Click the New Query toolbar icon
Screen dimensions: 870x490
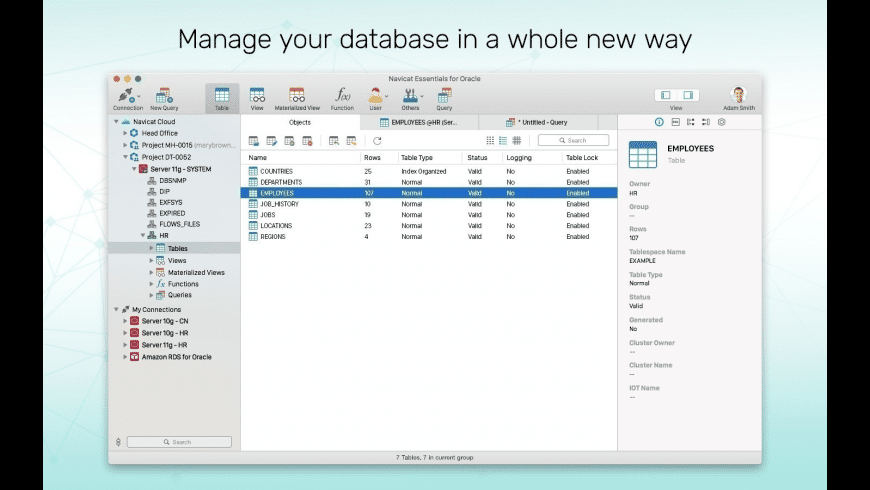point(164,99)
